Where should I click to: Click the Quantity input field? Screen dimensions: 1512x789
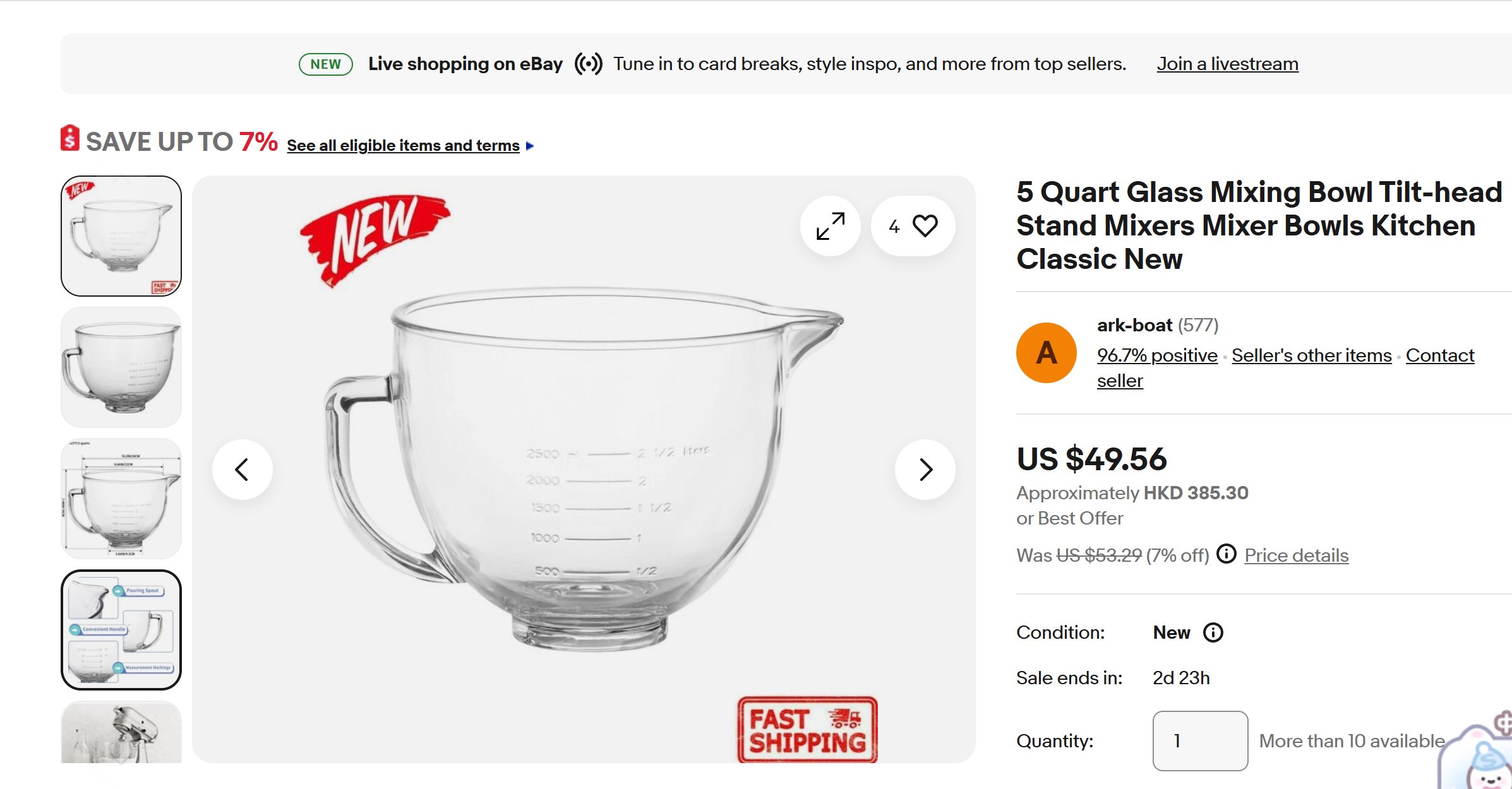1200,740
